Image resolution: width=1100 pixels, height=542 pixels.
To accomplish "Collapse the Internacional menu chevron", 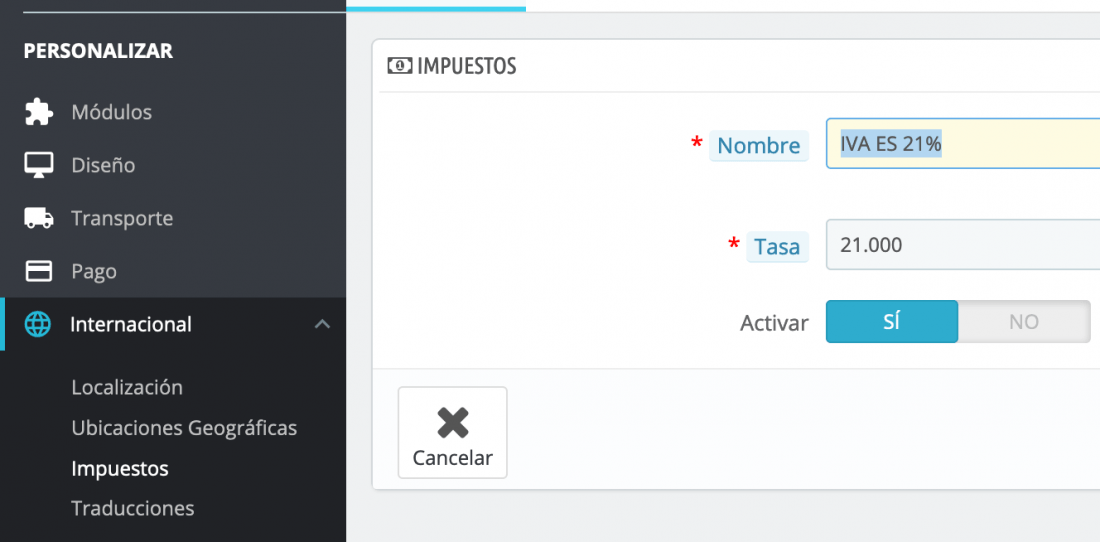I will [x=322, y=324].
